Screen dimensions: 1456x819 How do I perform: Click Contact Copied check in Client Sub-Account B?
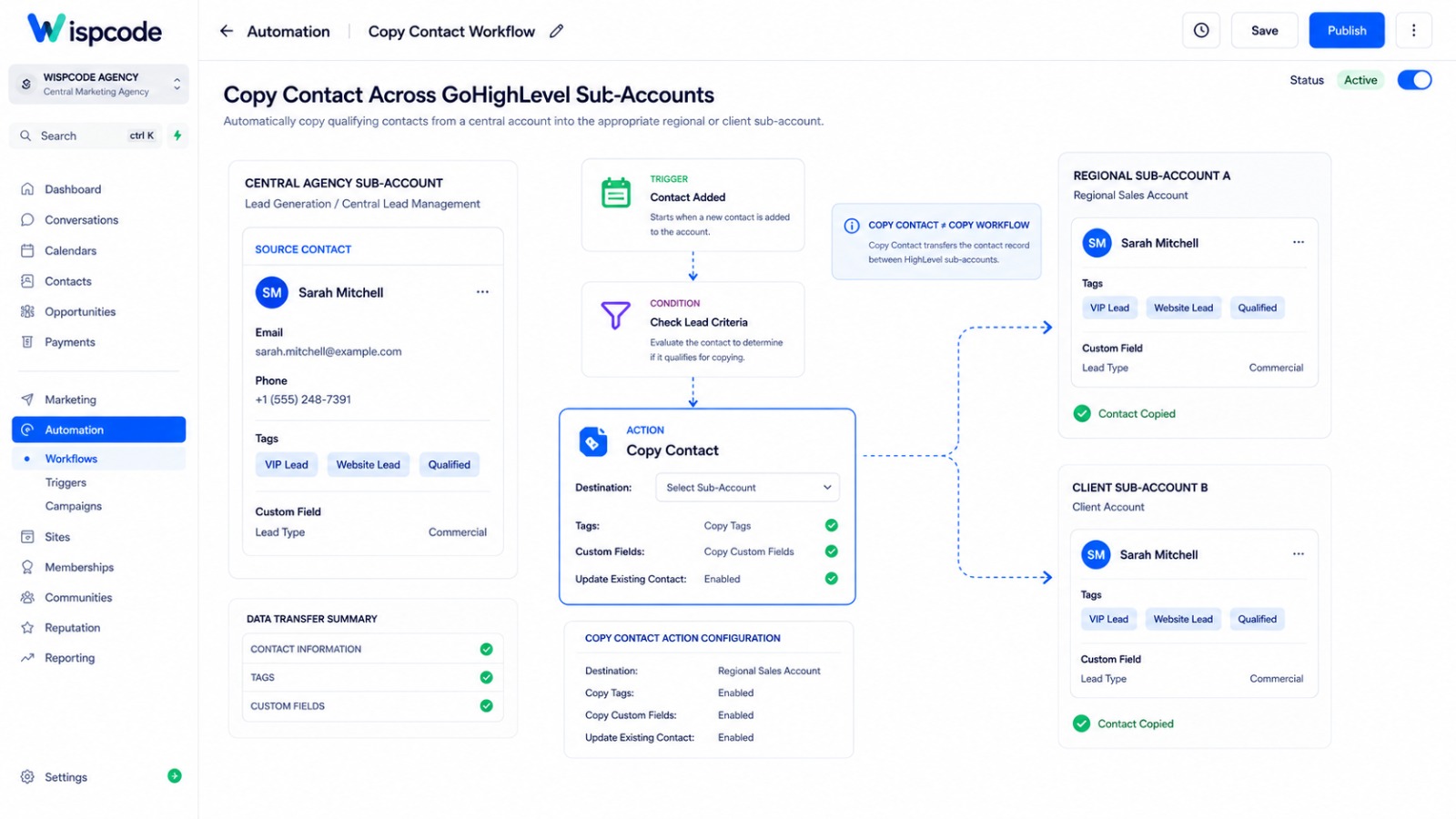(x=1081, y=723)
